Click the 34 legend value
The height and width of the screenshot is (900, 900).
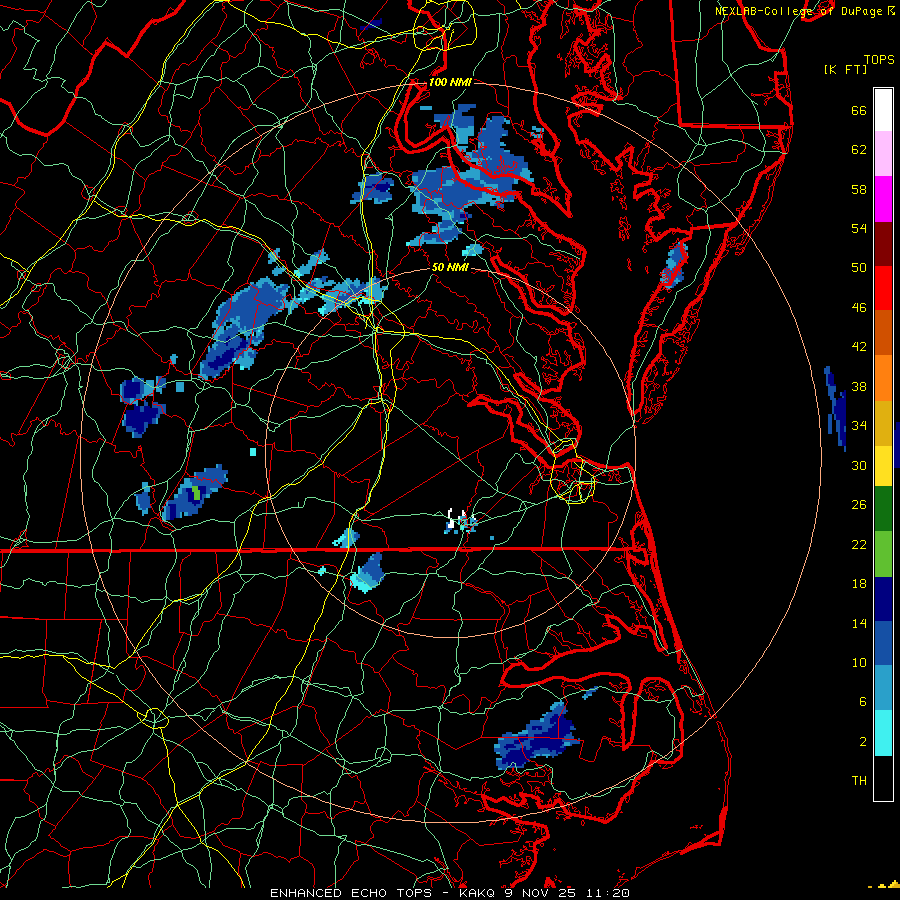pyautogui.click(x=859, y=425)
